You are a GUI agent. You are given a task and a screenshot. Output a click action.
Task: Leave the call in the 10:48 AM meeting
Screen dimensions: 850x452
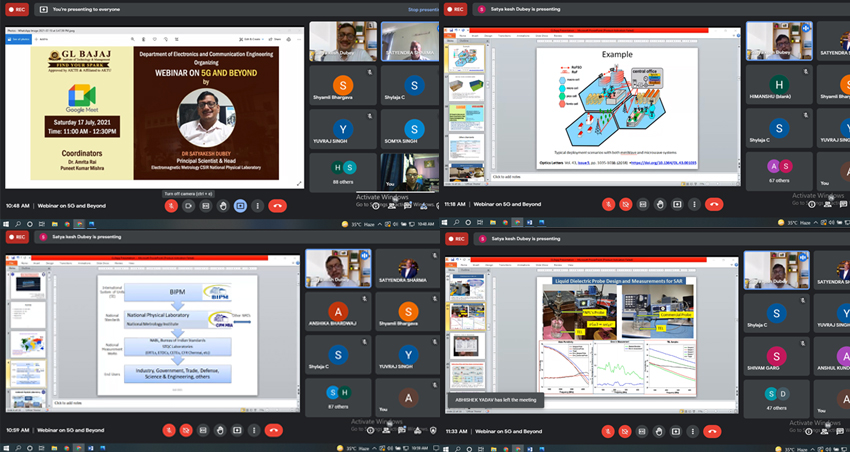click(277, 206)
